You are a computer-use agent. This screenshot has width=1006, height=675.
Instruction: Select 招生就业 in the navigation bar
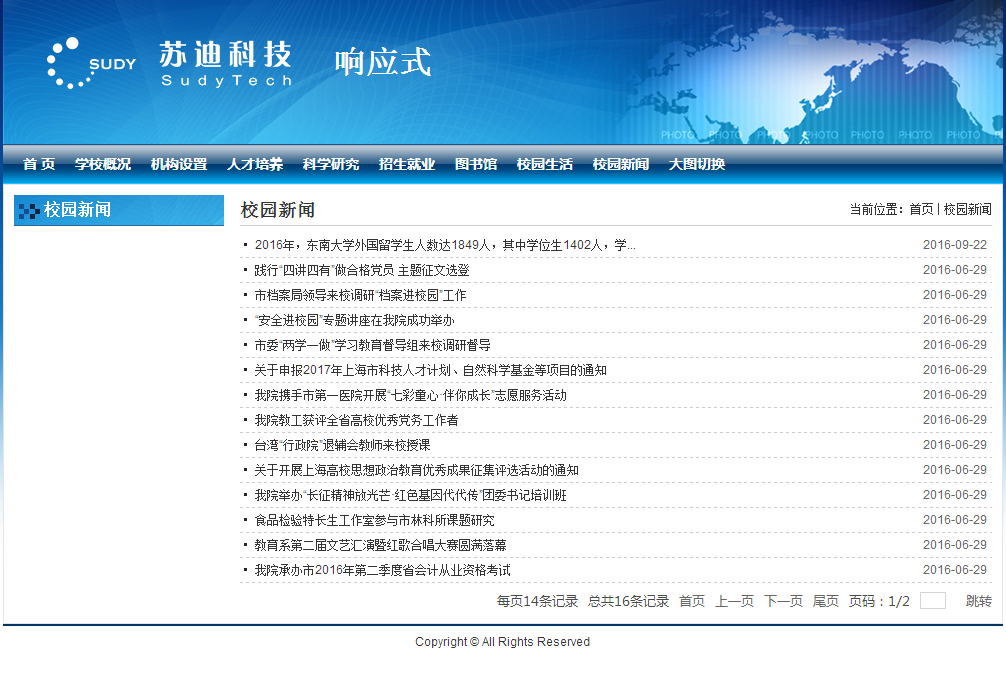[407, 164]
